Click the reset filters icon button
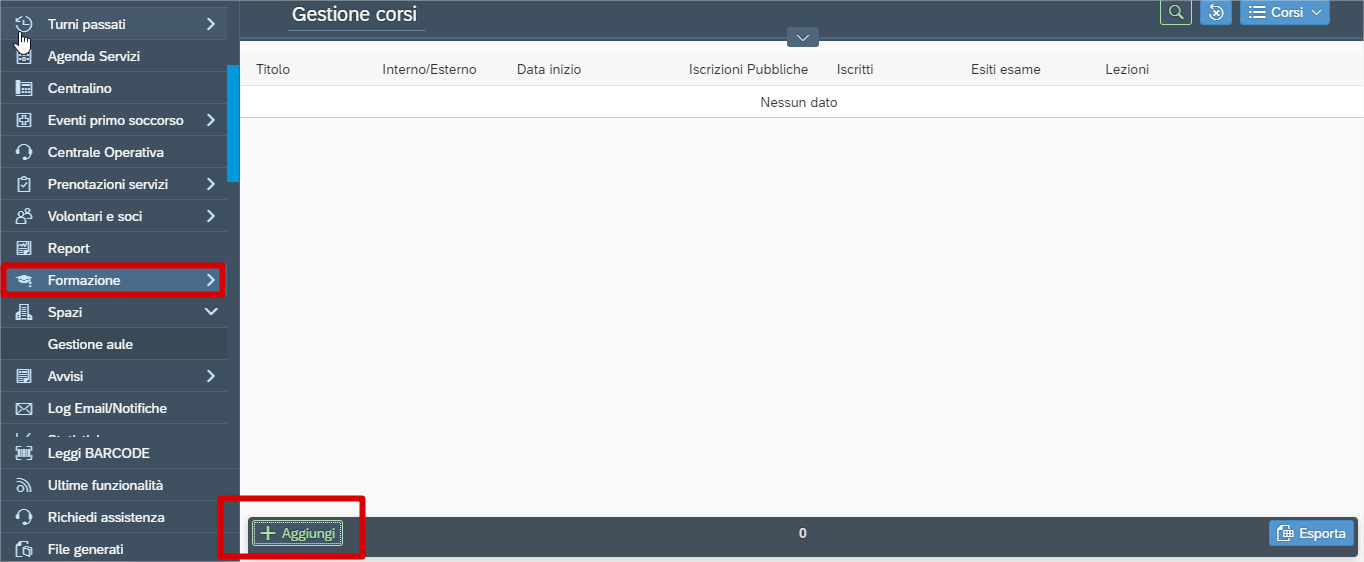This screenshot has width=1364, height=562. click(1215, 12)
